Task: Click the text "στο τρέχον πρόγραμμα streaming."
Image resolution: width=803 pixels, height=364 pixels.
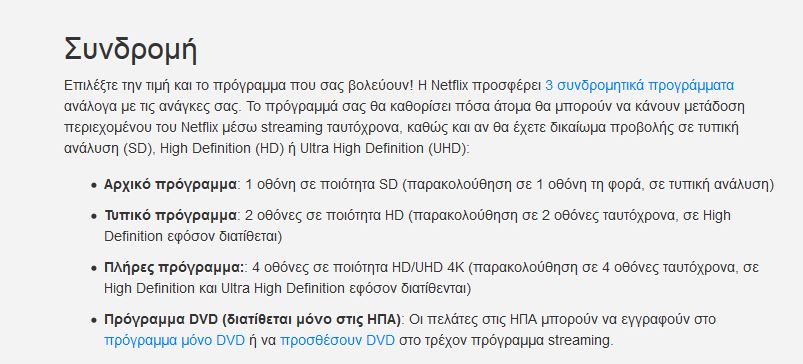Action: click(x=506, y=340)
